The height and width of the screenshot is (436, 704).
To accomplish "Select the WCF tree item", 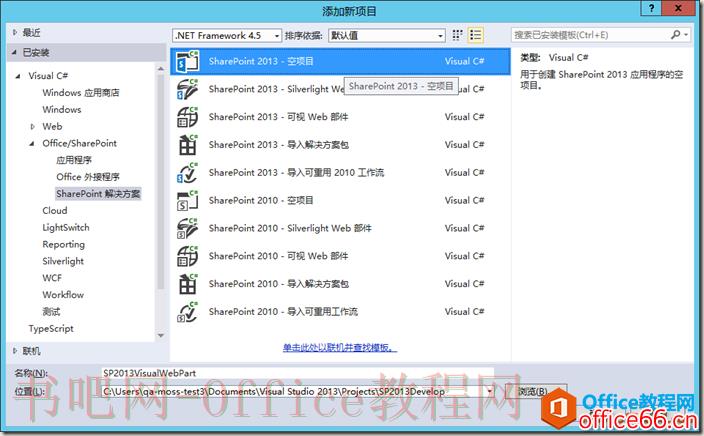I will [52, 278].
